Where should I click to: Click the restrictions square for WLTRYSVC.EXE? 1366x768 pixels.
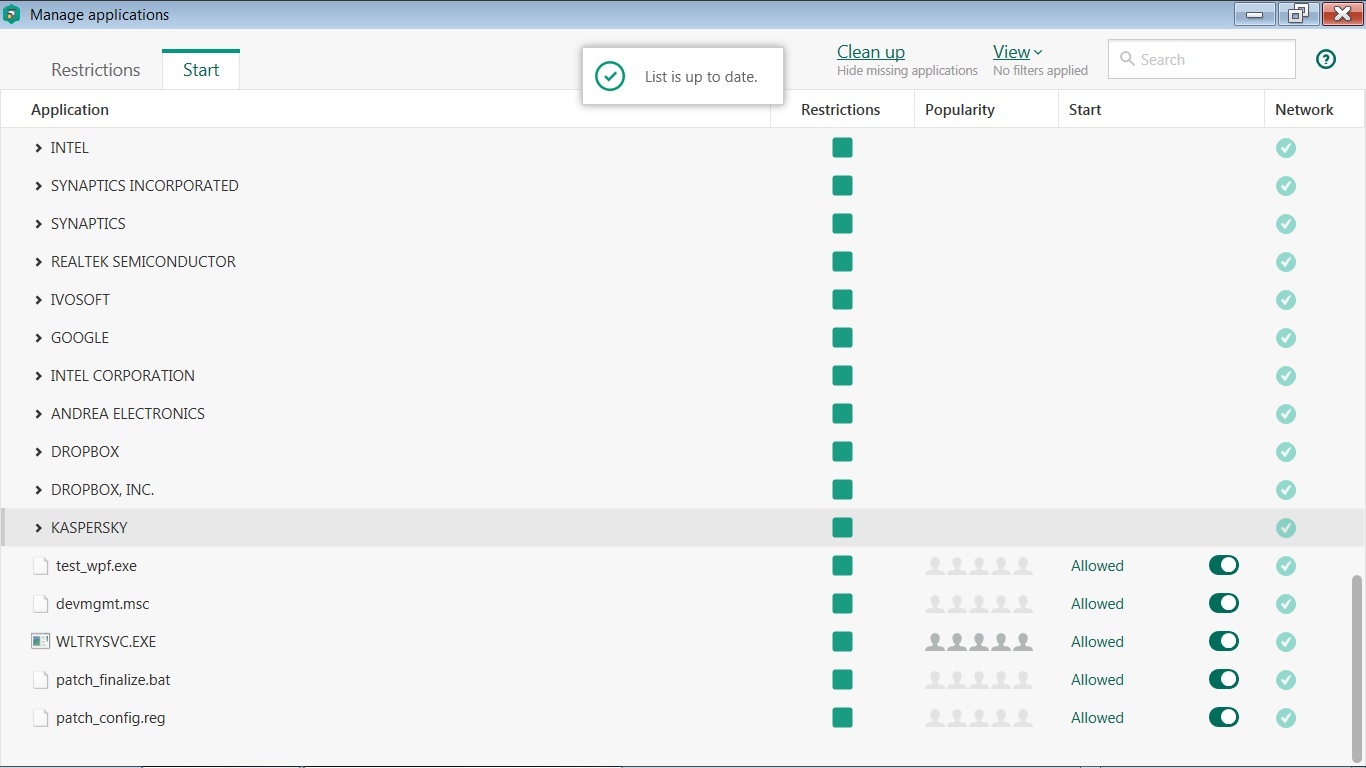[842, 642]
